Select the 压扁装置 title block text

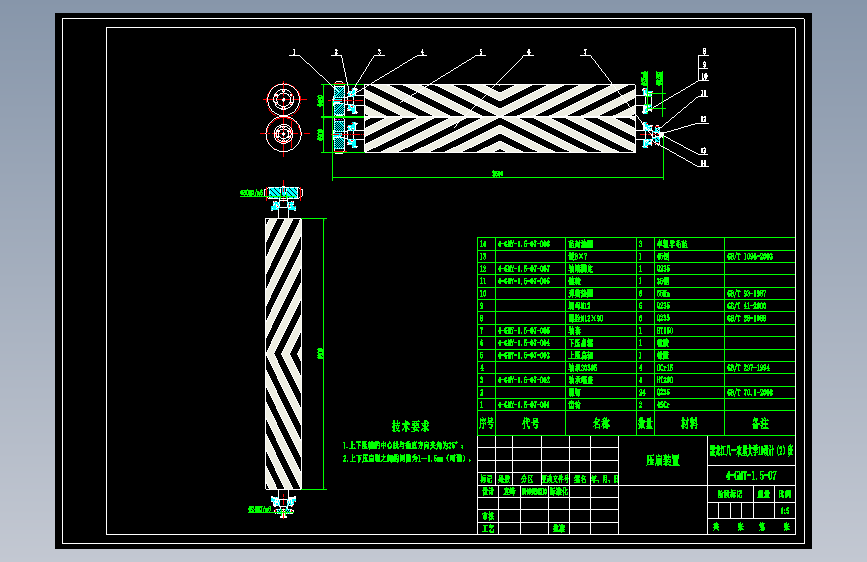(662, 460)
